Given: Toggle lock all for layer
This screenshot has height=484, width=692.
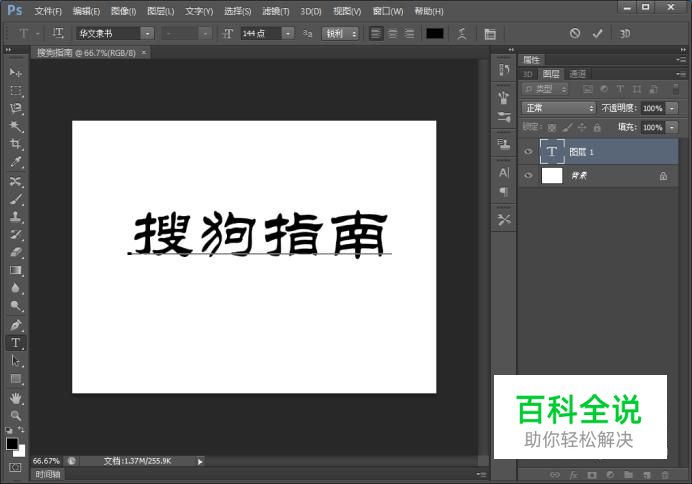Looking at the screenshot, I should tap(597, 128).
